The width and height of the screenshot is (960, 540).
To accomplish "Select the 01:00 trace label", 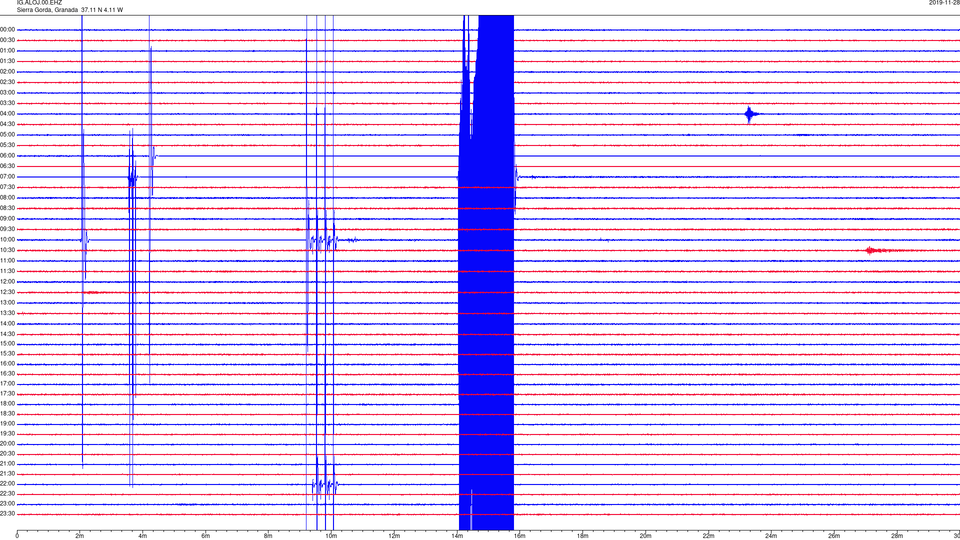I will pos(7,51).
